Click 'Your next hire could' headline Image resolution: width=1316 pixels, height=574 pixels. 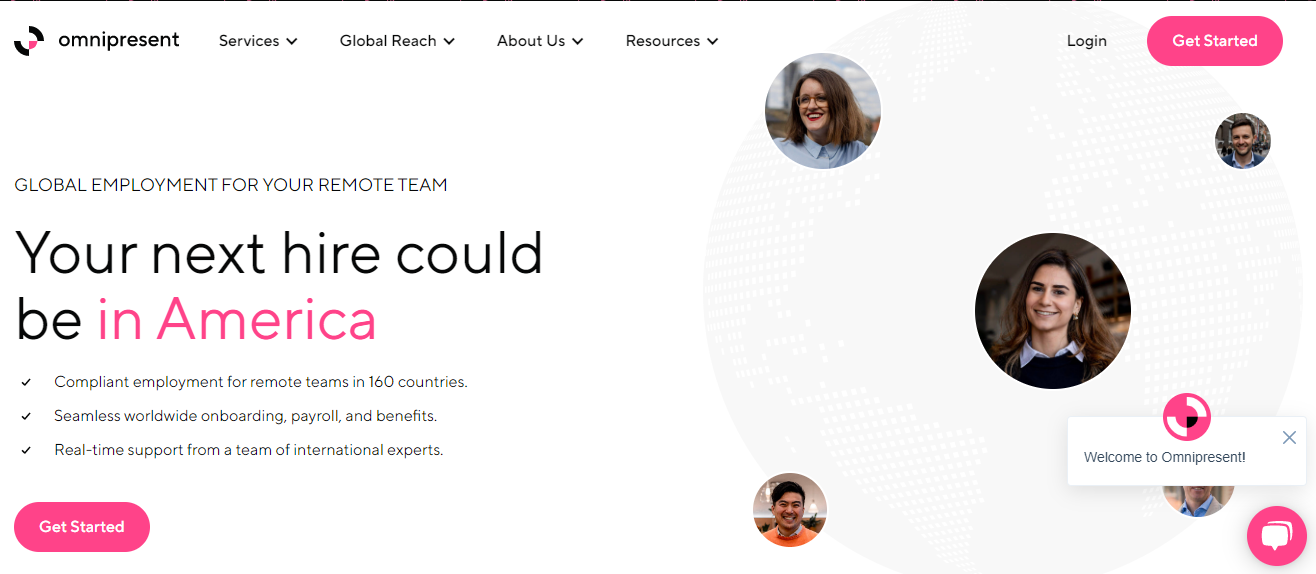(279, 253)
